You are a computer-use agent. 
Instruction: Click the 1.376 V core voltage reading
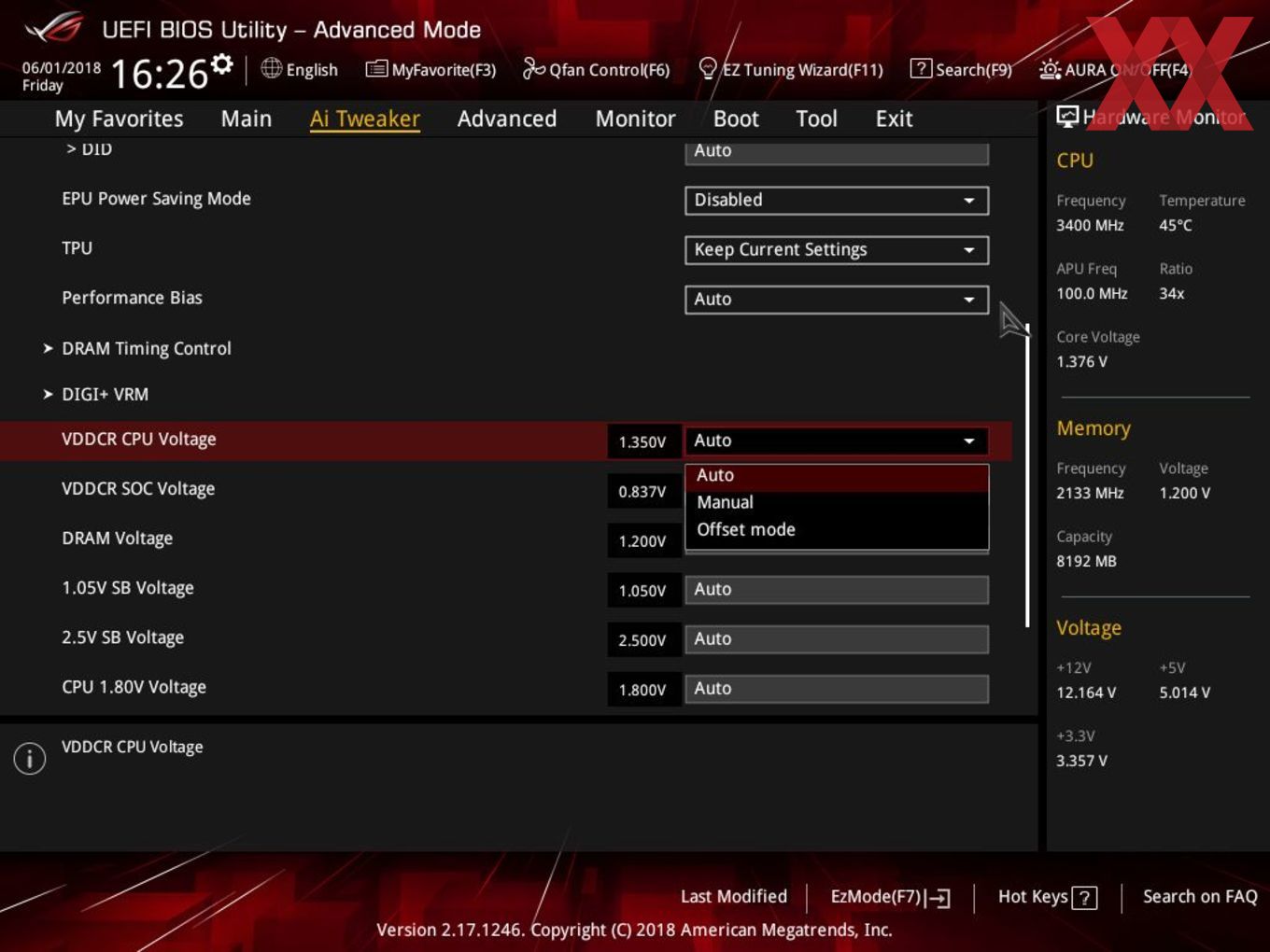click(x=1082, y=361)
